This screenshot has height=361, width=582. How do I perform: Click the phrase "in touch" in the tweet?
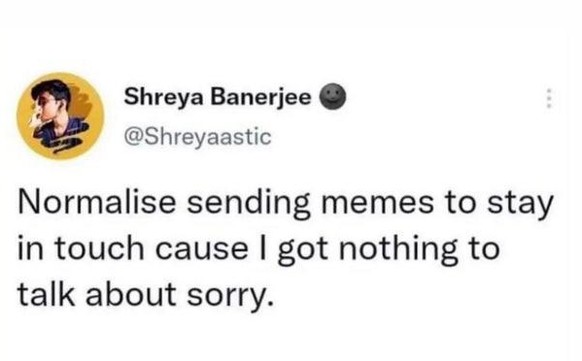pos(81,248)
